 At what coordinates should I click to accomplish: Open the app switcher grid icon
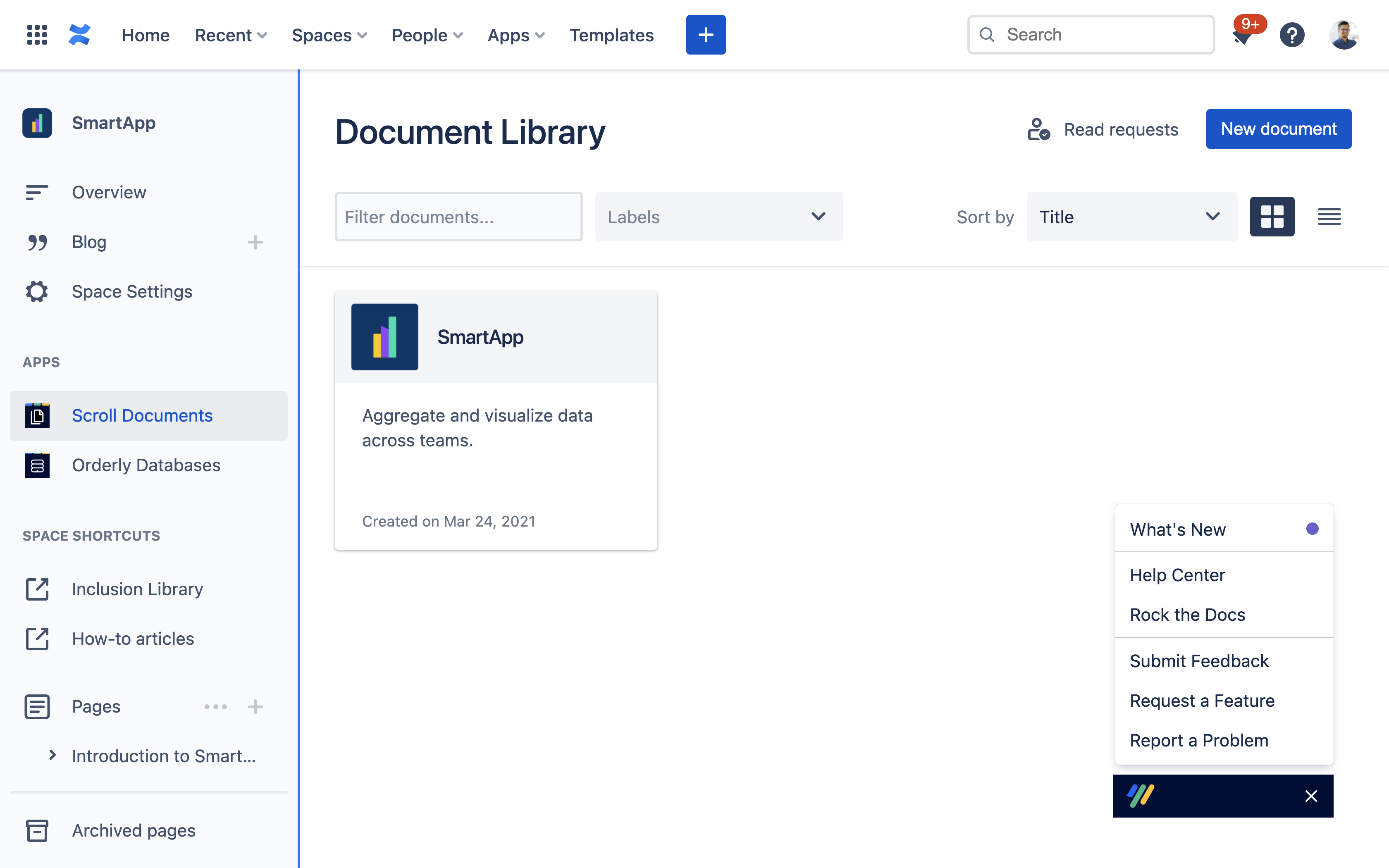tap(36, 34)
